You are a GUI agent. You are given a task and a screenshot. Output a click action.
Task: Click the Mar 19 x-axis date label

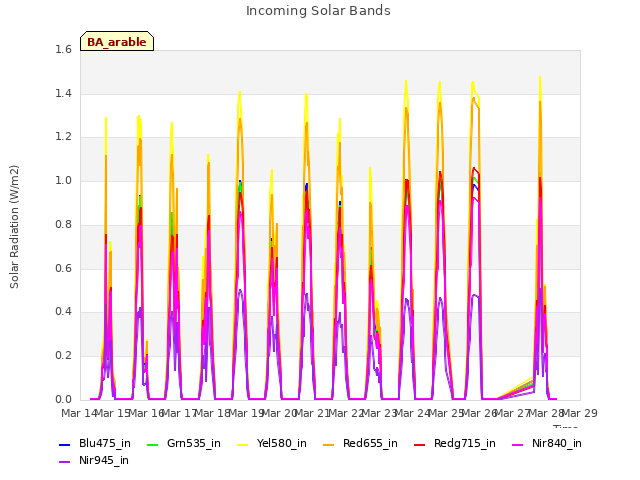(x=246, y=413)
